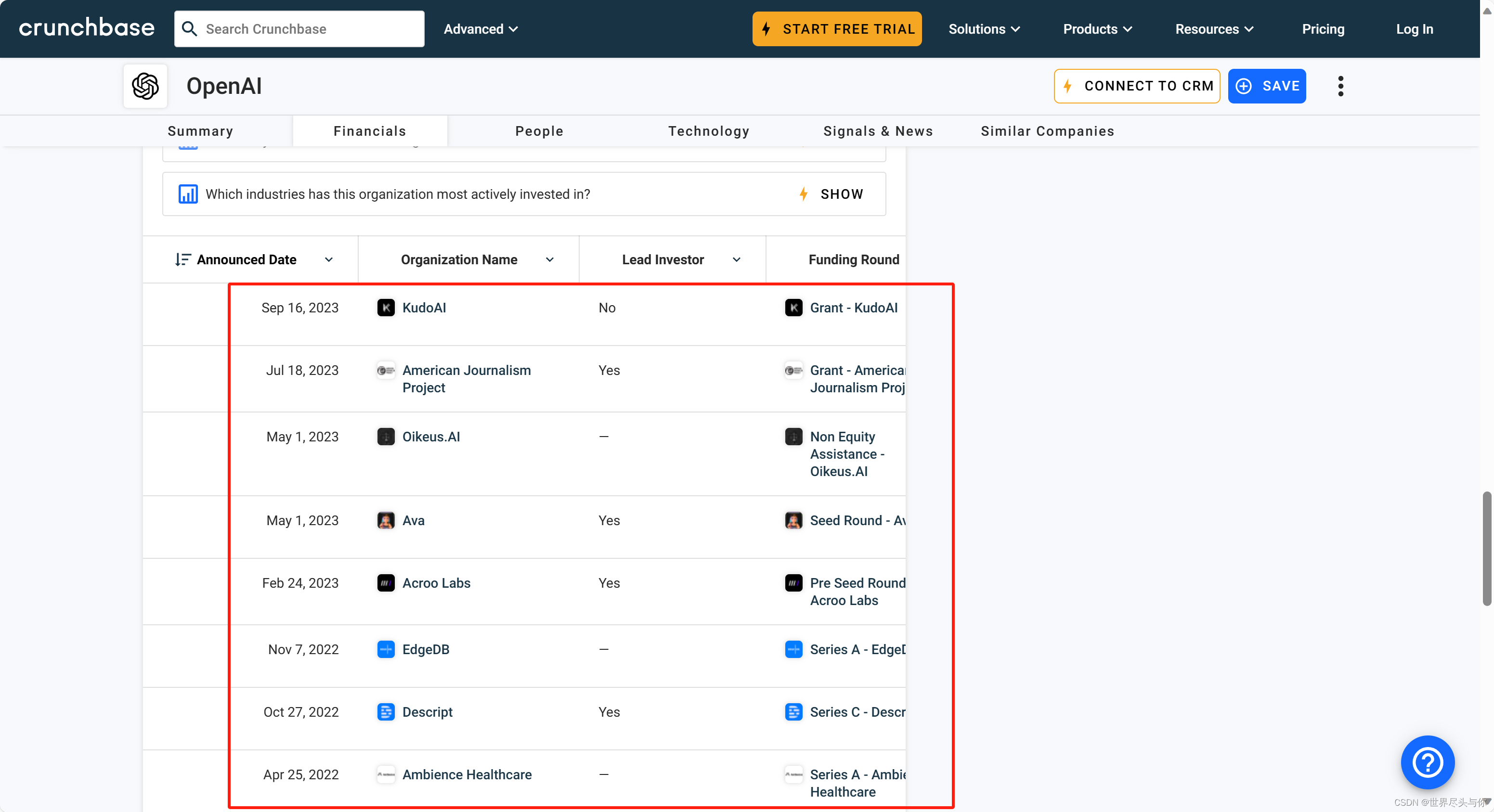
Task: Click the blue help question mark button
Action: pyautogui.click(x=1427, y=761)
